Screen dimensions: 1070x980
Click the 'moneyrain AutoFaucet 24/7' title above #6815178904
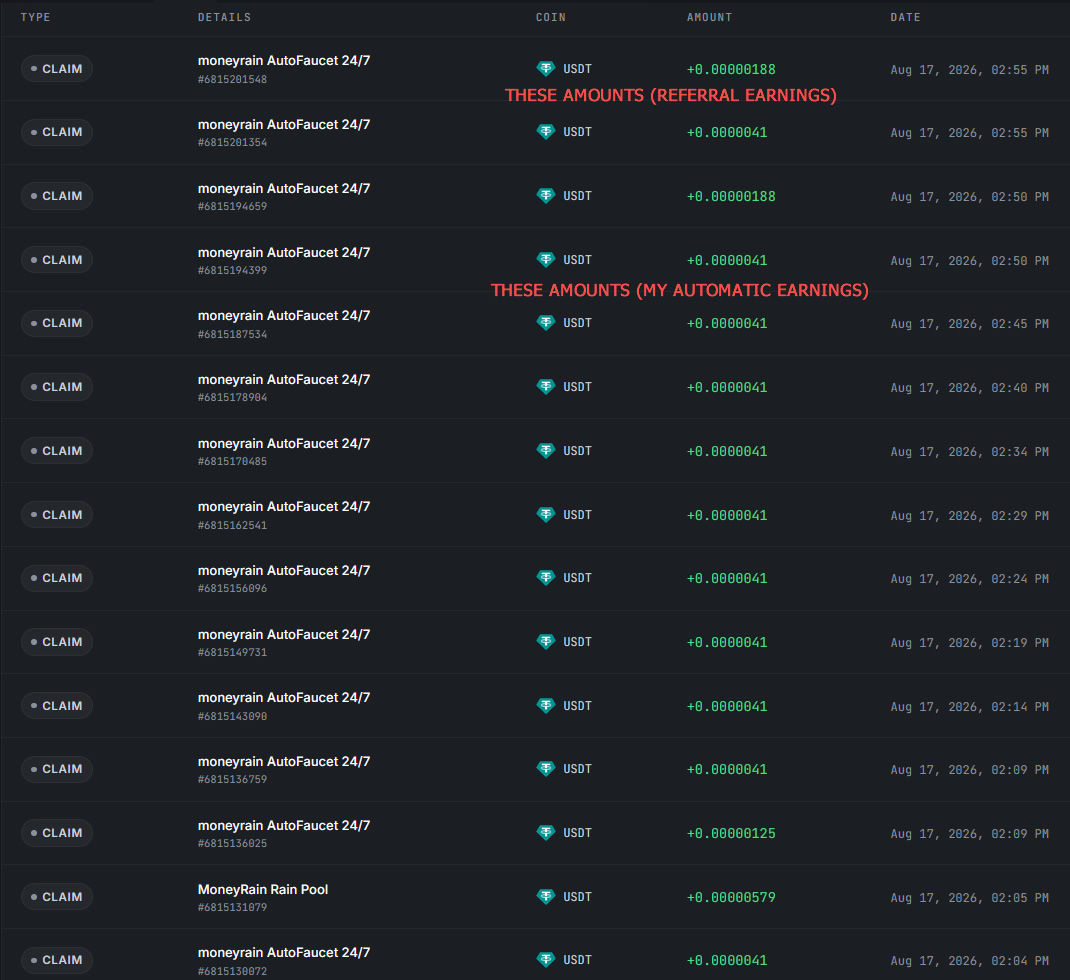point(284,379)
